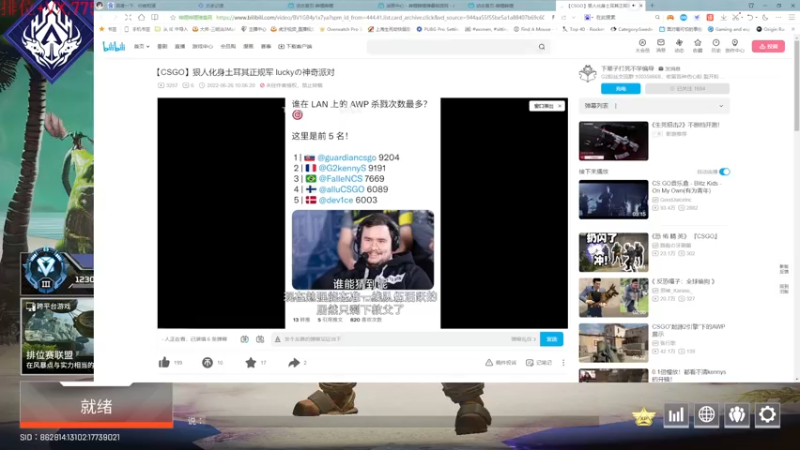This screenshot has width=800, height=450.
Task: Open 记笔记 notes icon
Action: tap(530, 362)
